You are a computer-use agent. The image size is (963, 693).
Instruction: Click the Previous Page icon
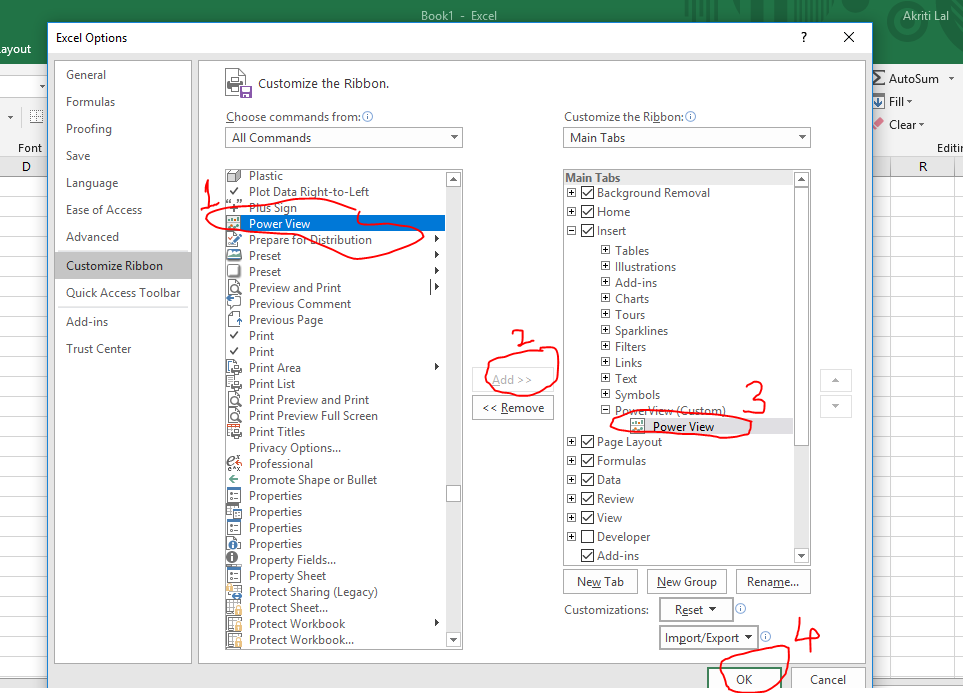[233, 319]
